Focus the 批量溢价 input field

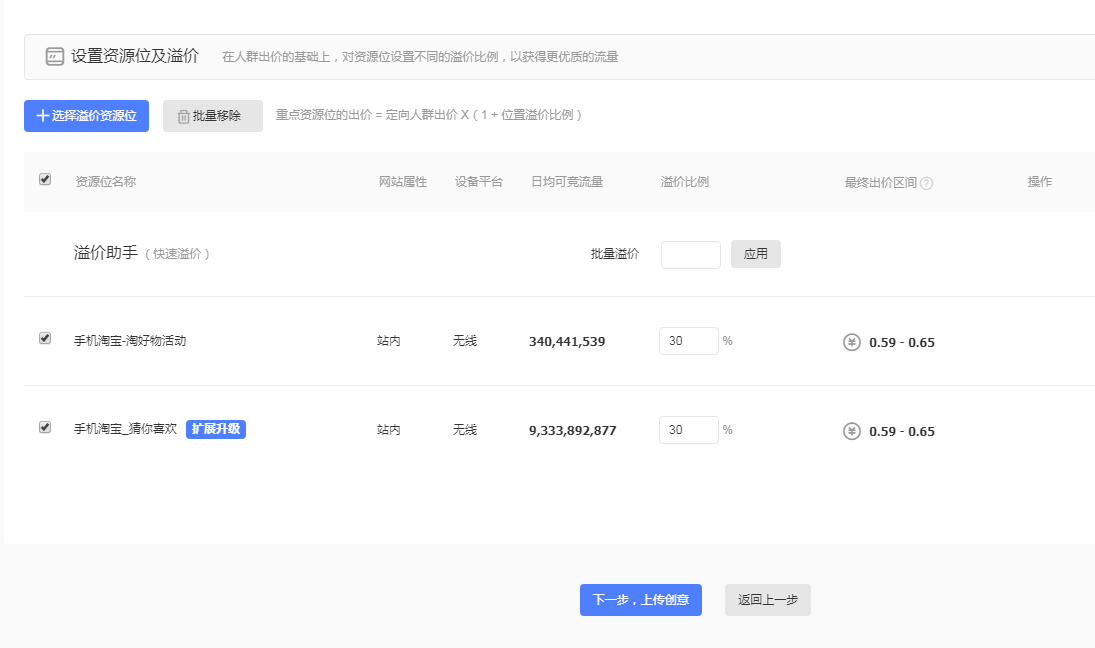click(690, 255)
